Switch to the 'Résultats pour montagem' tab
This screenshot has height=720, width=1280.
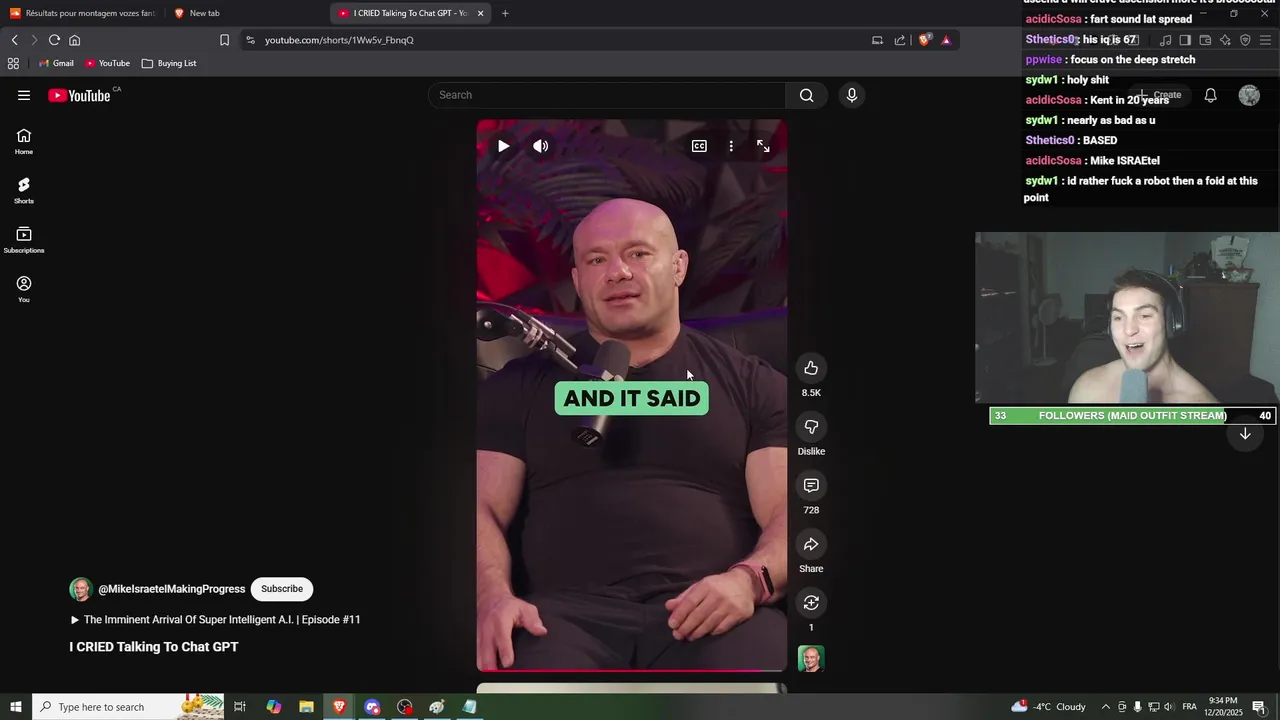click(x=82, y=13)
